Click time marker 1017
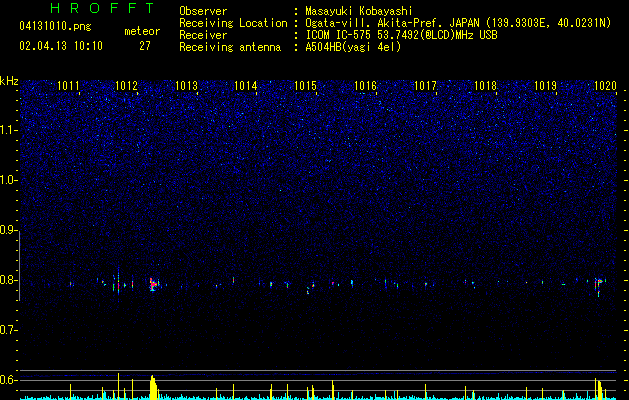This screenshot has height=400, width=629. coord(425,86)
